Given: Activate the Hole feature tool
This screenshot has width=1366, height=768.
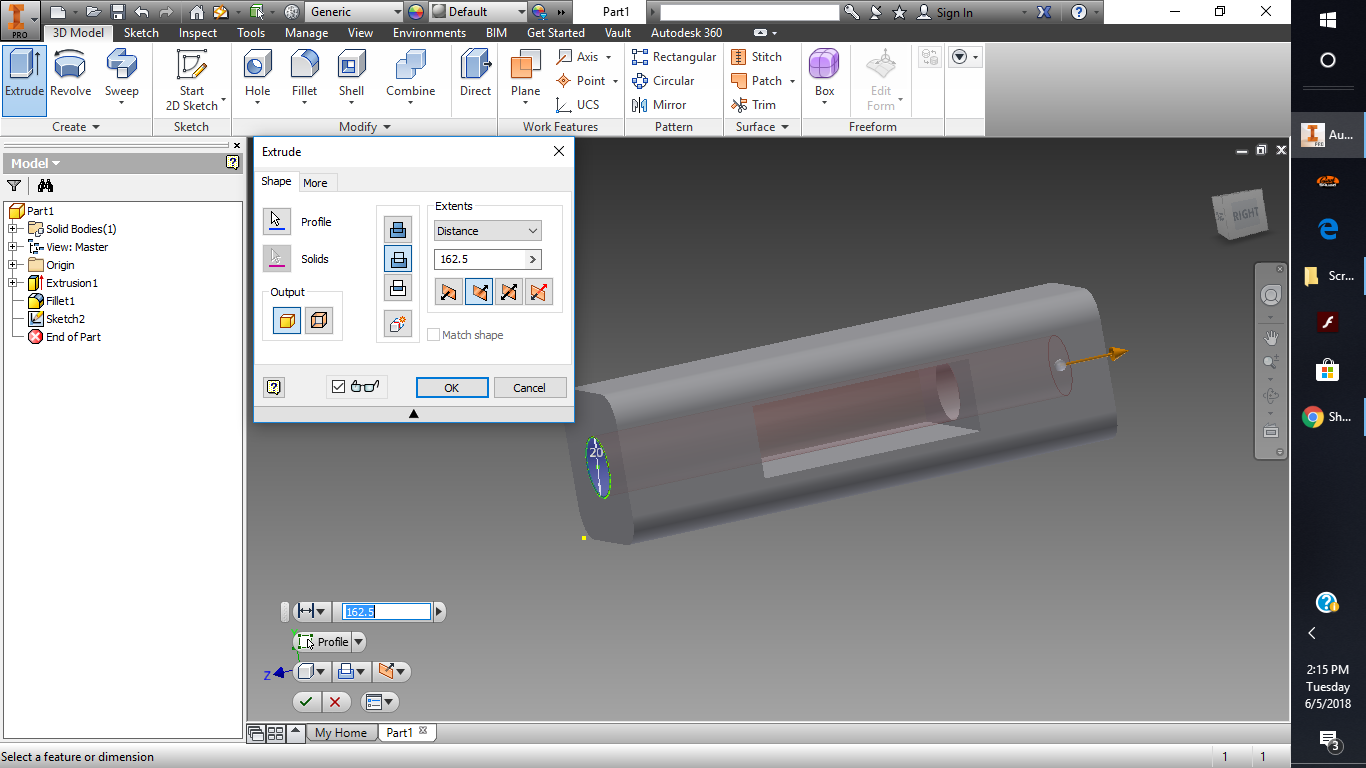Looking at the screenshot, I should tap(258, 78).
